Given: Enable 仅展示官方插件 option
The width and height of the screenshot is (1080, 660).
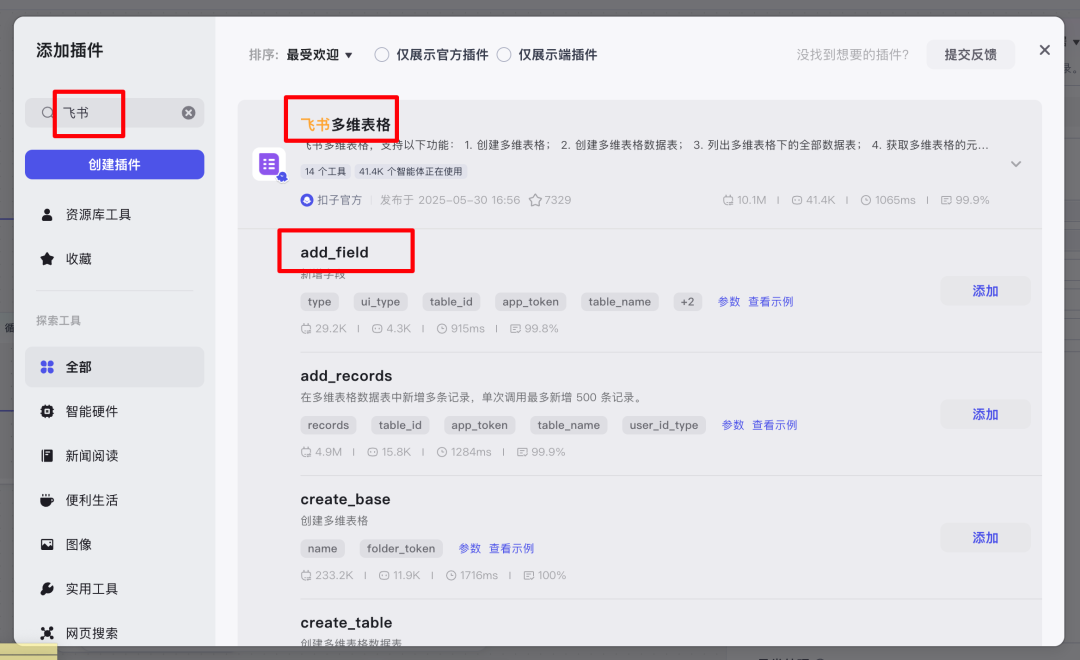Looking at the screenshot, I should tap(382, 54).
